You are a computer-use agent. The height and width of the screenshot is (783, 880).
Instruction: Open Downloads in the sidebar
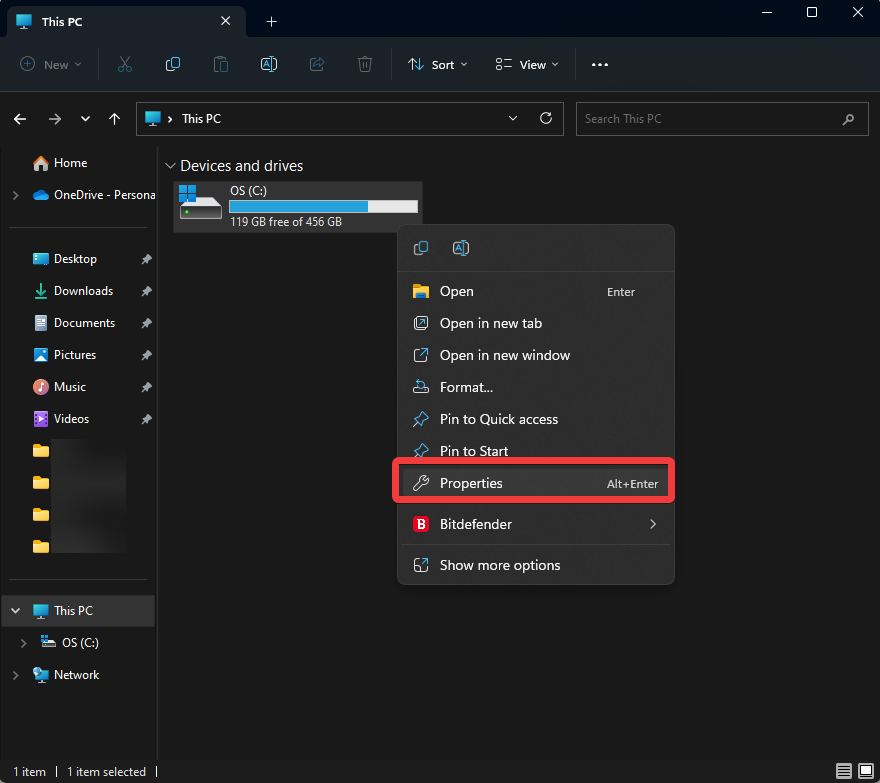click(x=83, y=291)
